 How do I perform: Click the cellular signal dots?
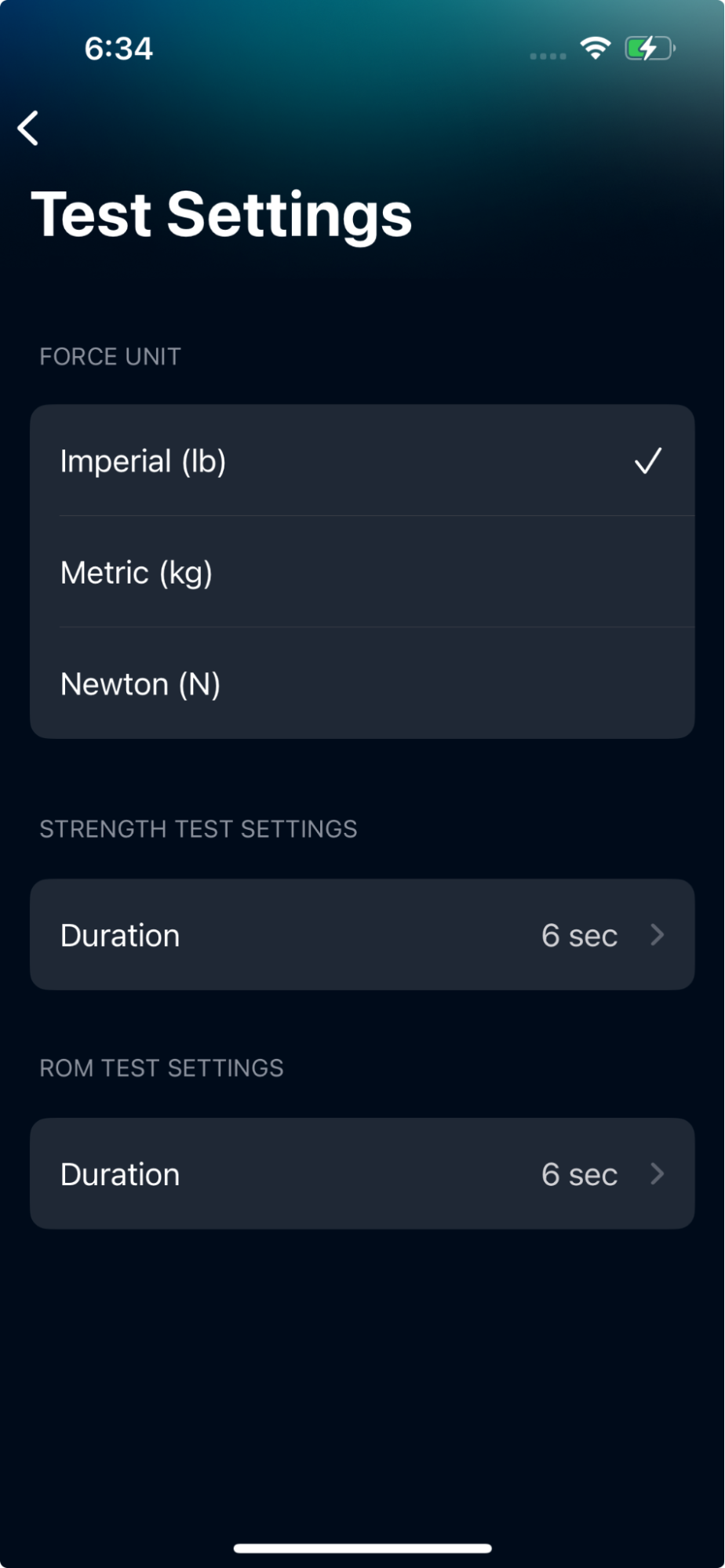tap(548, 56)
